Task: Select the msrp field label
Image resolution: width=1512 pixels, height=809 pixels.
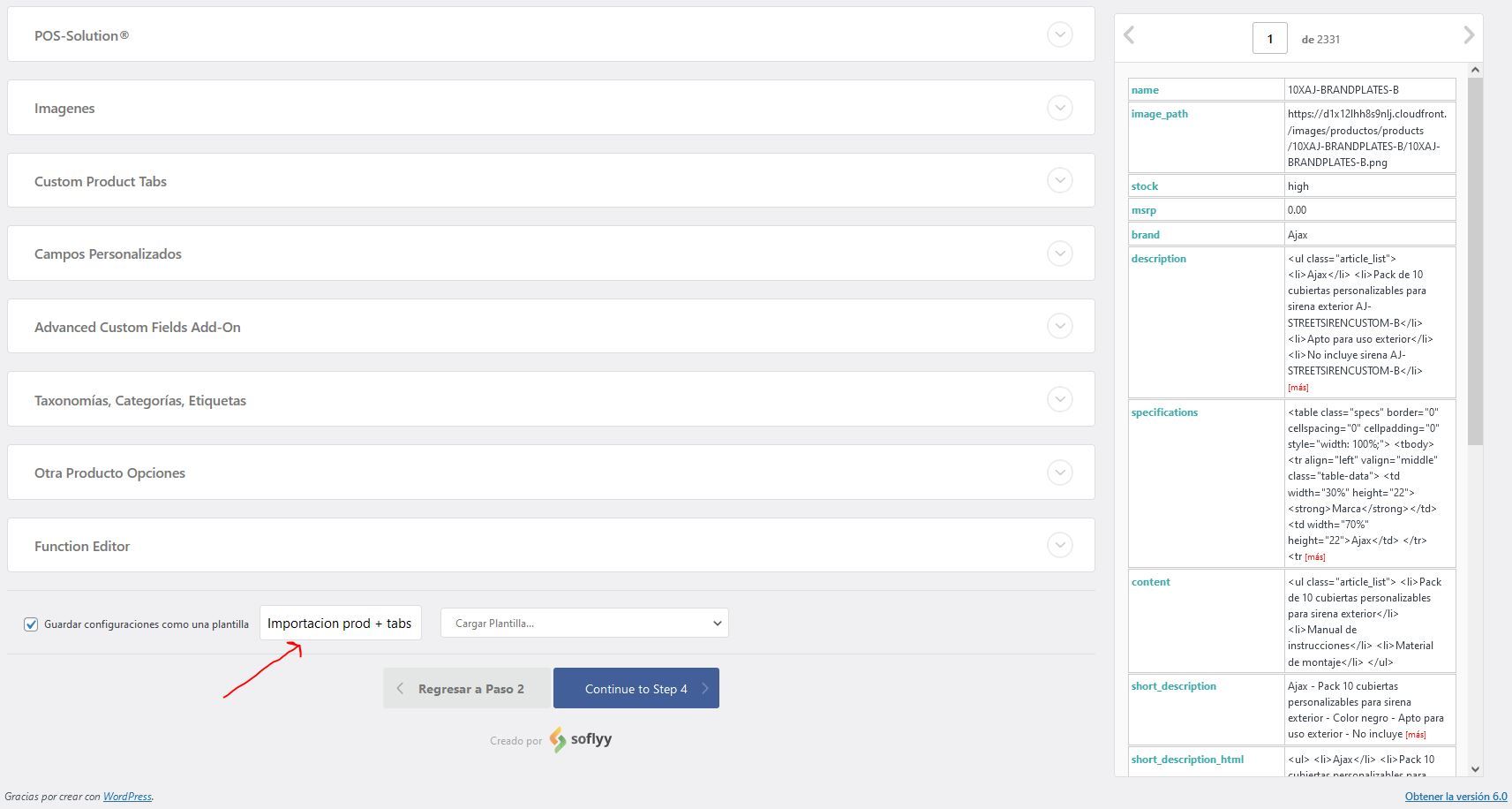Action: tap(1143, 209)
